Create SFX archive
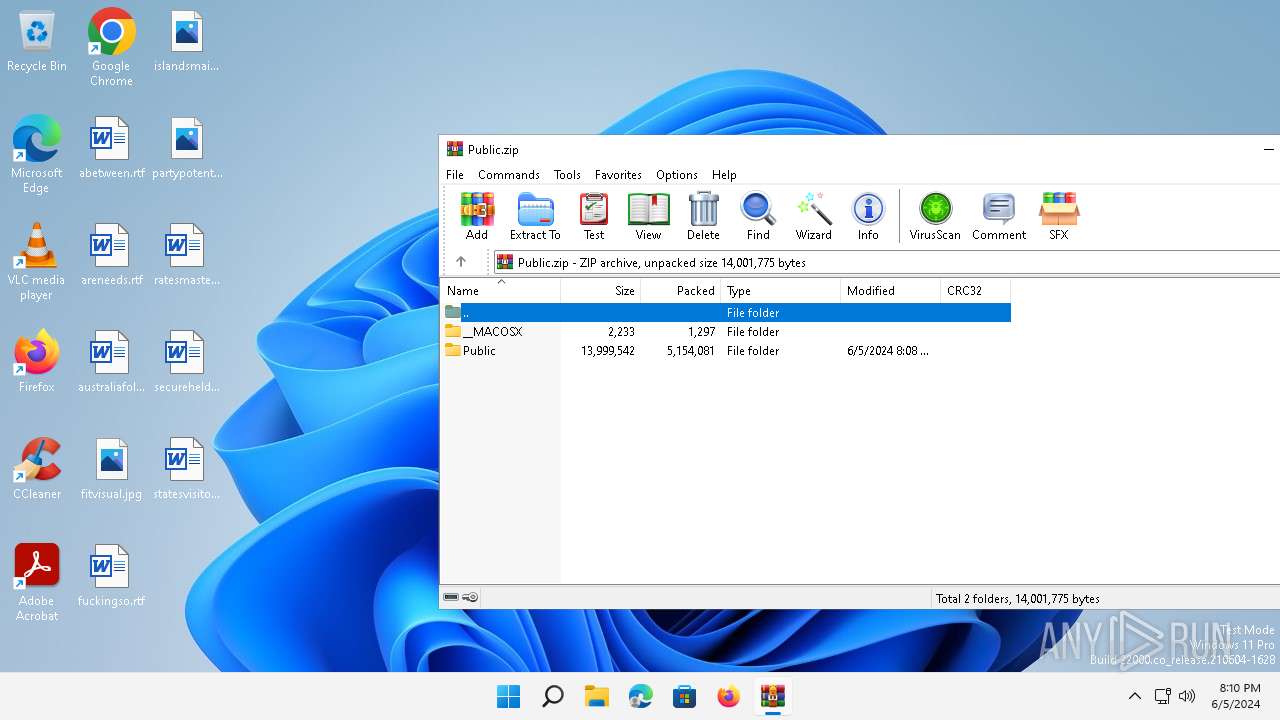The height and width of the screenshot is (720, 1280). [1058, 216]
